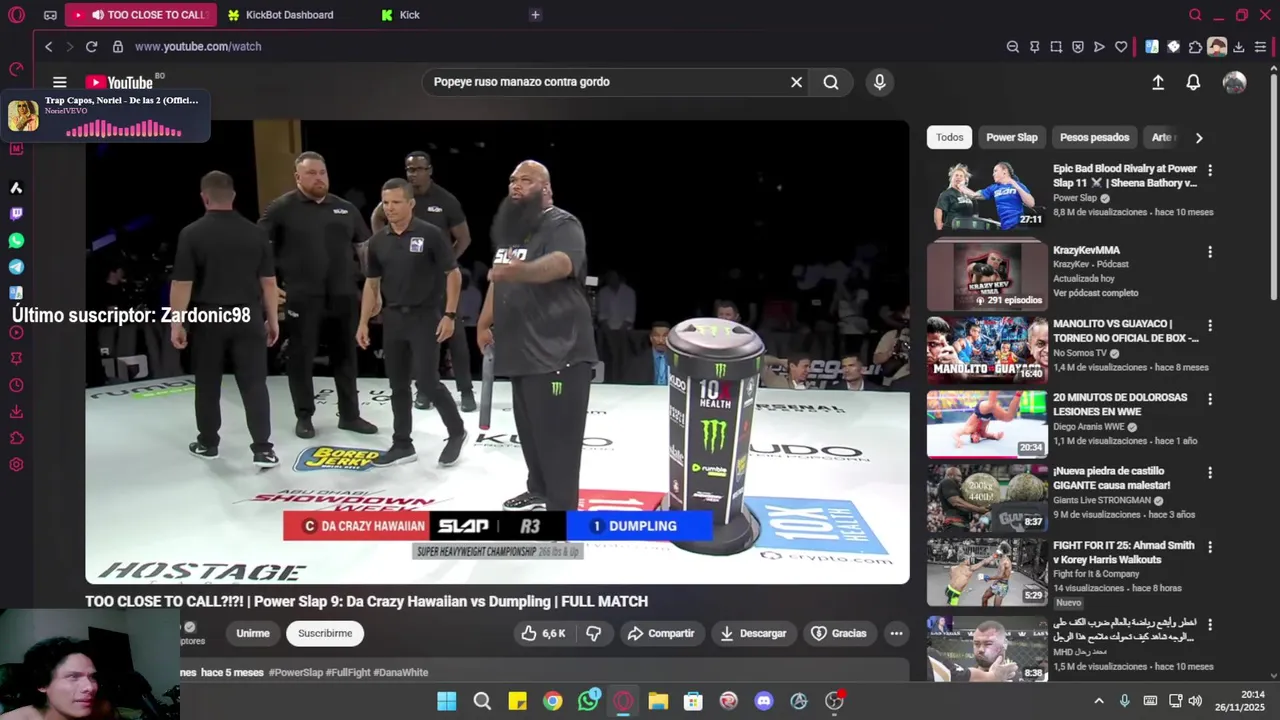The height and width of the screenshot is (720, 1280).
Task: Mute the TOO CLOSE TO CALL tab audio
Action: click(x=97, y=15)
